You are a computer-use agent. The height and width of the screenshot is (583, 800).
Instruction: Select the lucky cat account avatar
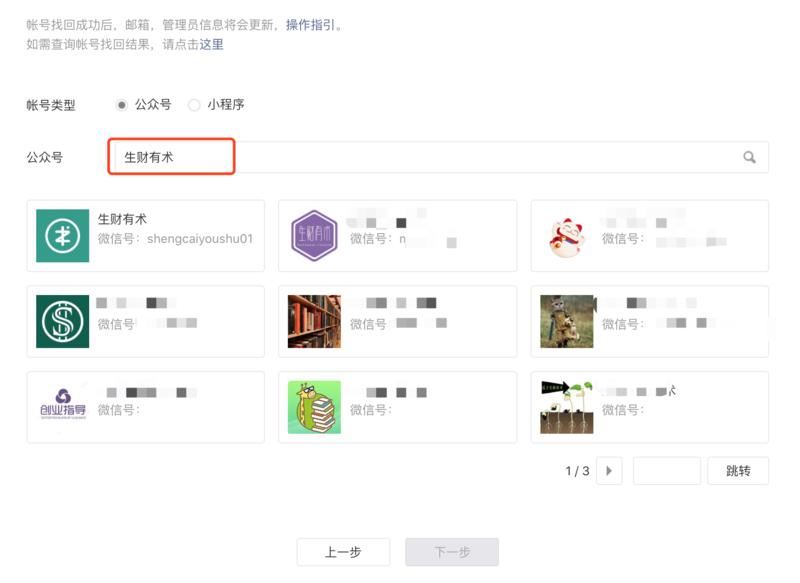[567, 232]
